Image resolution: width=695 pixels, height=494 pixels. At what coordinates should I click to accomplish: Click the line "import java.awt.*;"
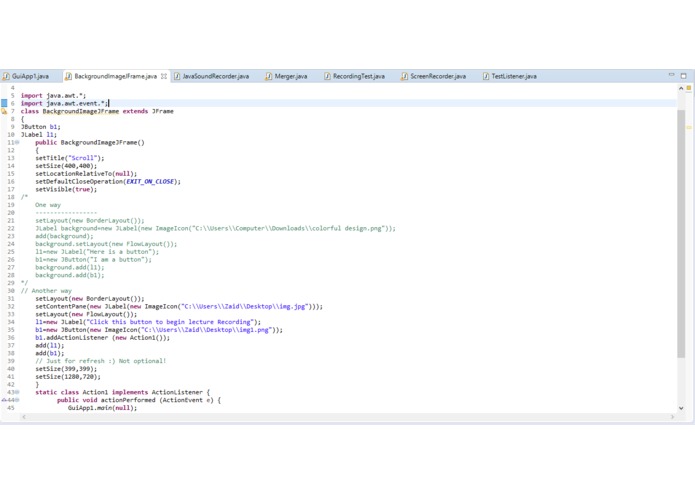[x=53, y=96]
